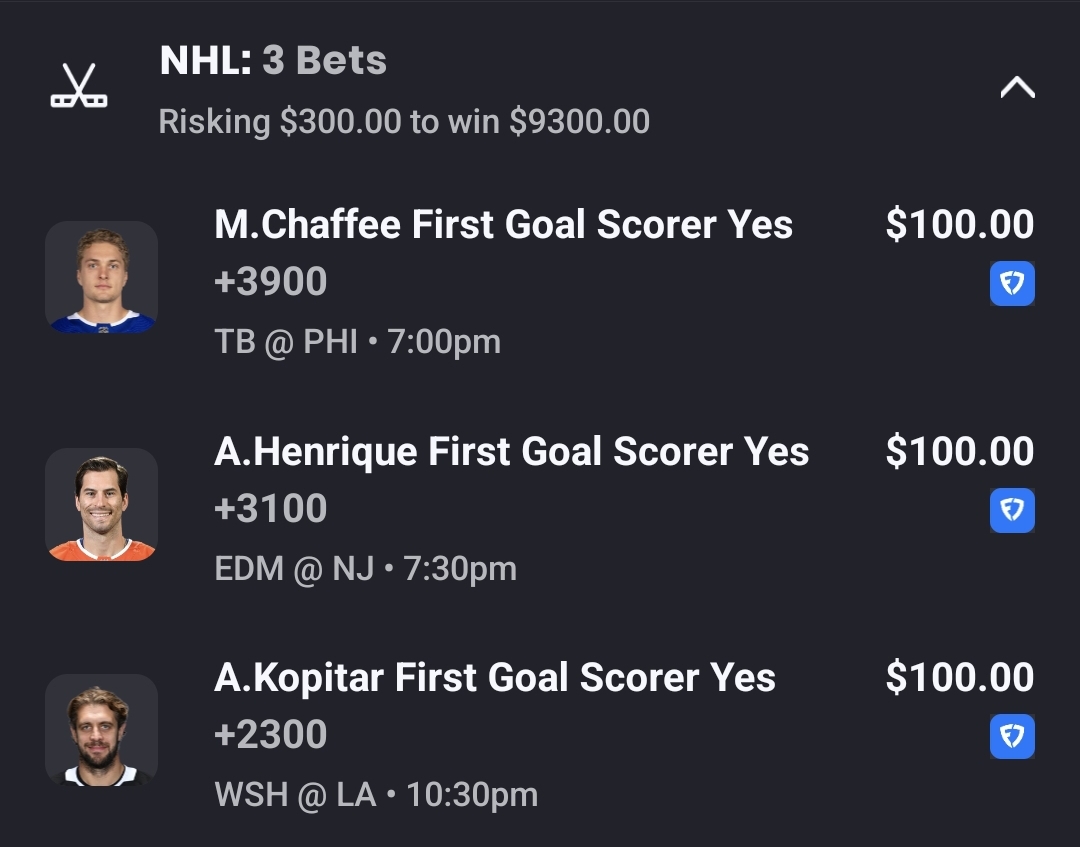Open M.Chaffee player headshot
The height and width of the screenshot is (847, 1080).
[101, 277]
